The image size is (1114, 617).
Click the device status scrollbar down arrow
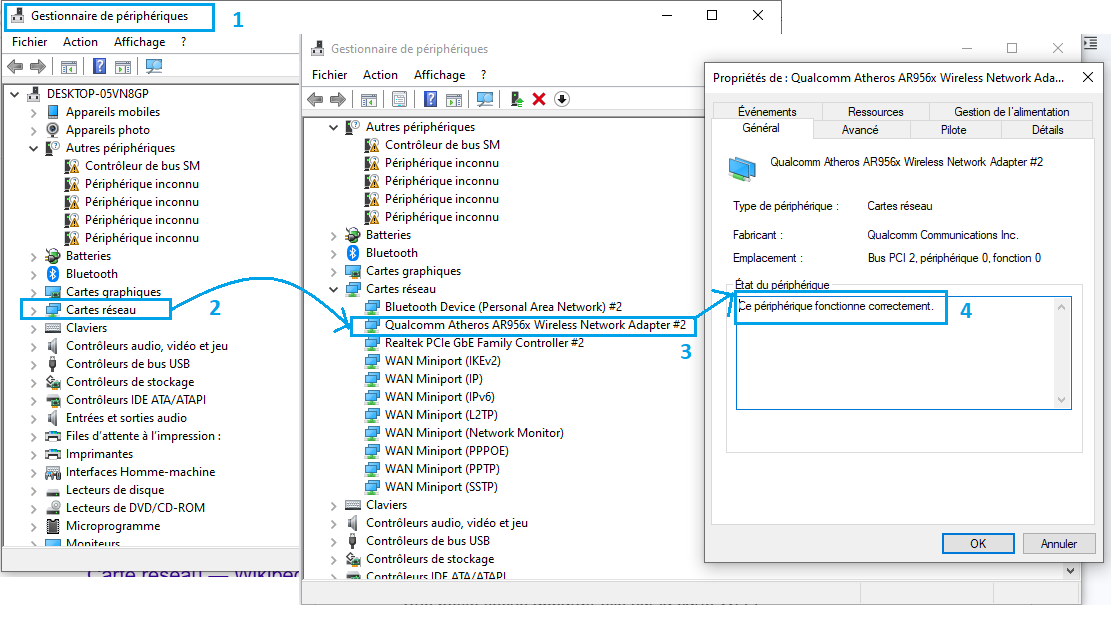tap(1061, 400)
